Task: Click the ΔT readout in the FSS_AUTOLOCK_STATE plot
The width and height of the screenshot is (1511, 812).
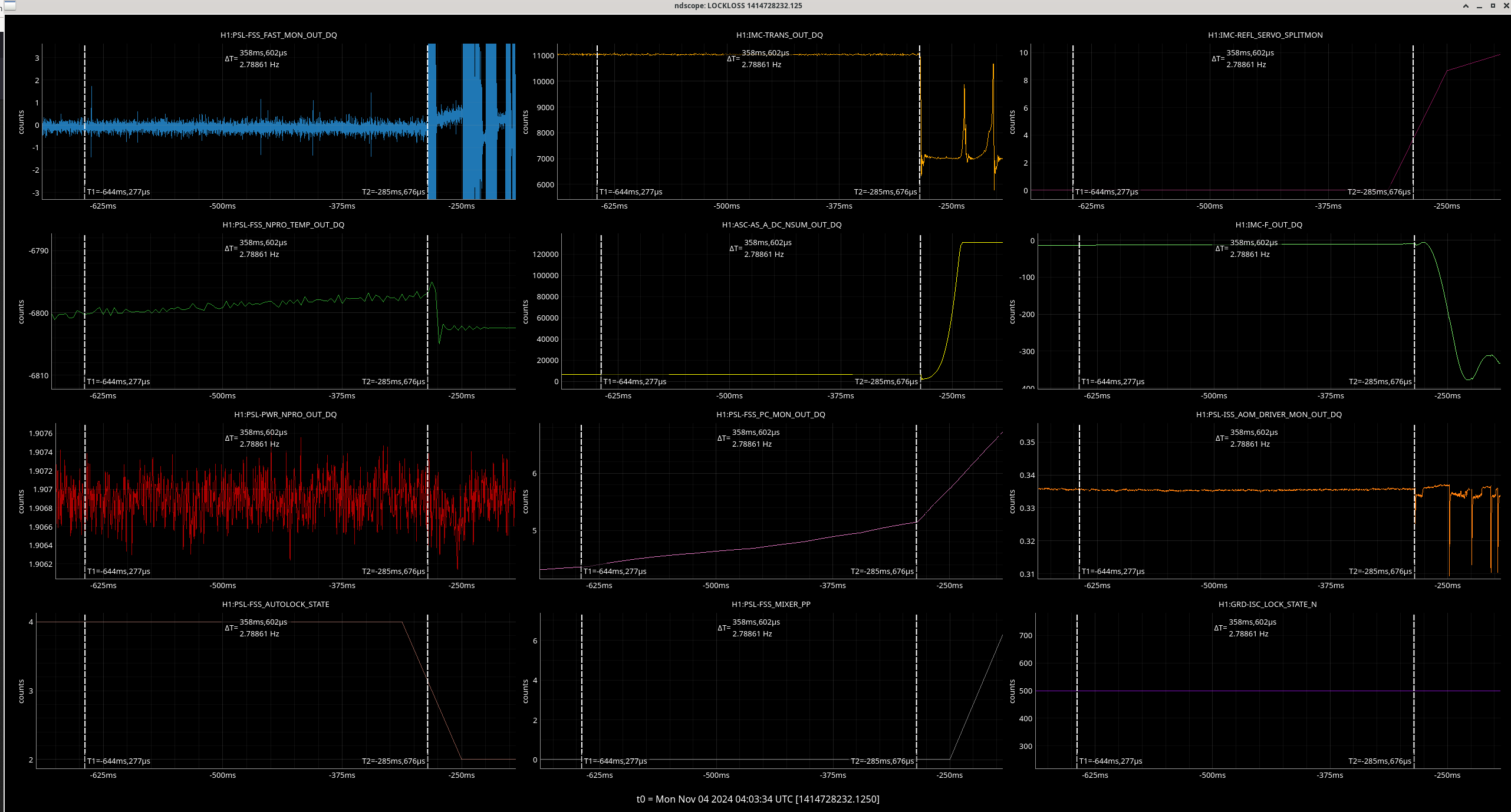Action: pyautogui.click(x=256, y=628)
